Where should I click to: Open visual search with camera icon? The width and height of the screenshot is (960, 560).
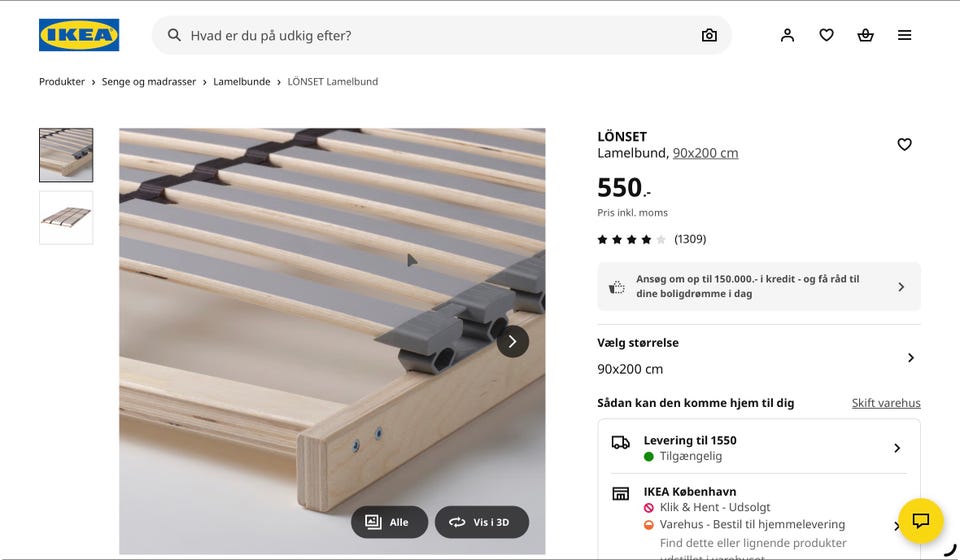[709, 35]
